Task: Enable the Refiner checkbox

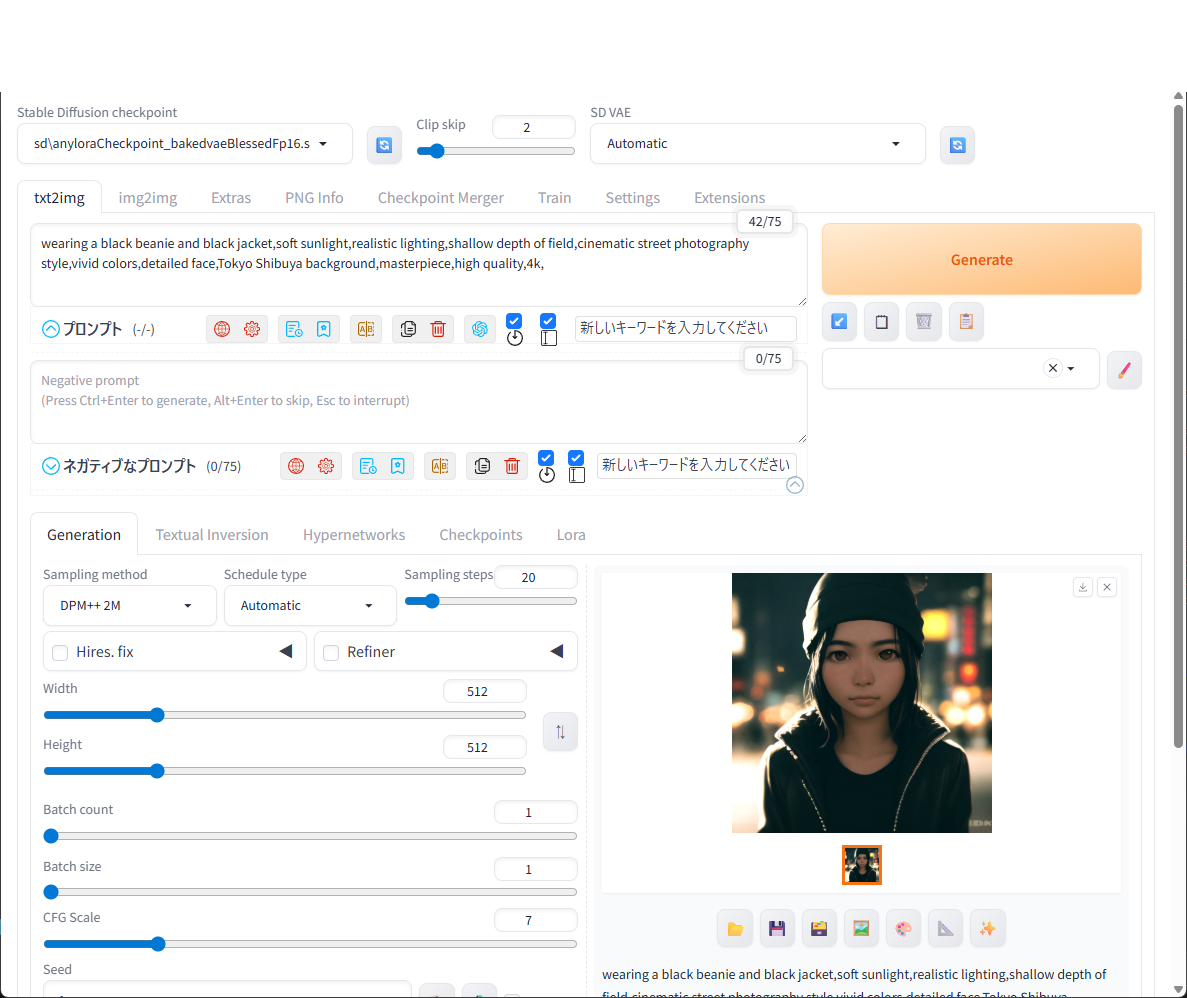Action: coord(331,652)
